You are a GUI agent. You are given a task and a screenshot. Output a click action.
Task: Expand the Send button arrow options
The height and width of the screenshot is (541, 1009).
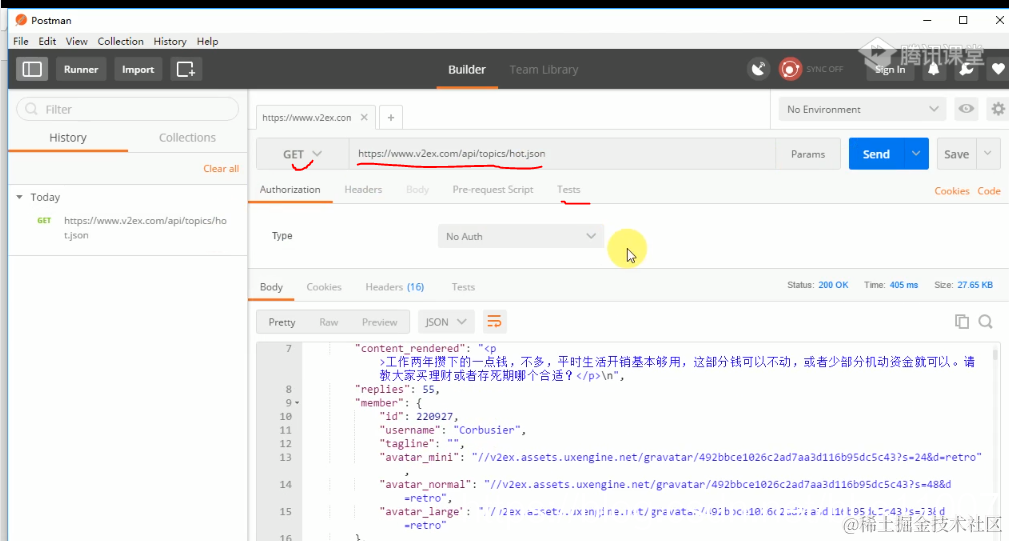(x=916, y=154)
